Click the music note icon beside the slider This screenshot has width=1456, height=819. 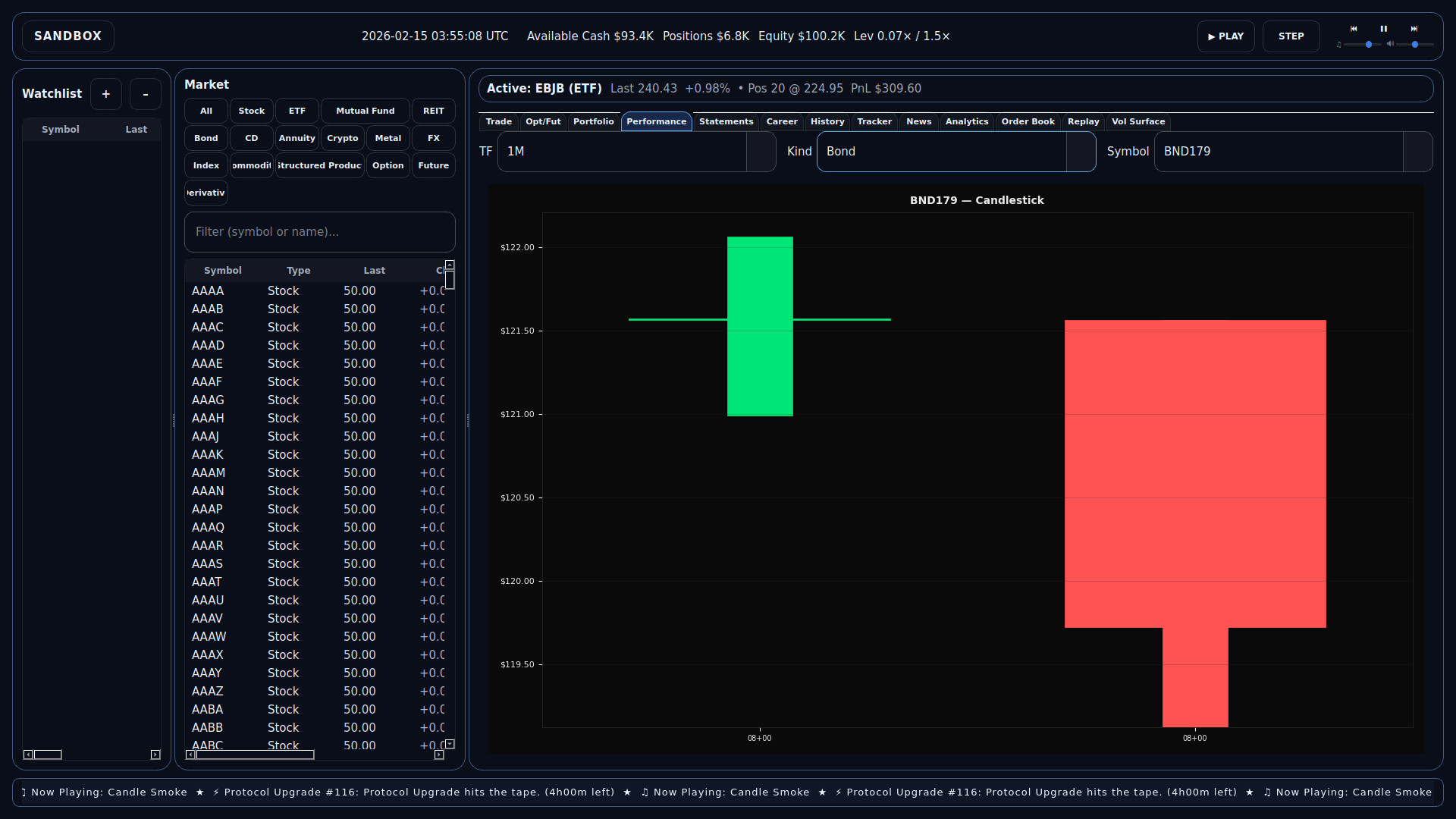[x=1339, y=45]
